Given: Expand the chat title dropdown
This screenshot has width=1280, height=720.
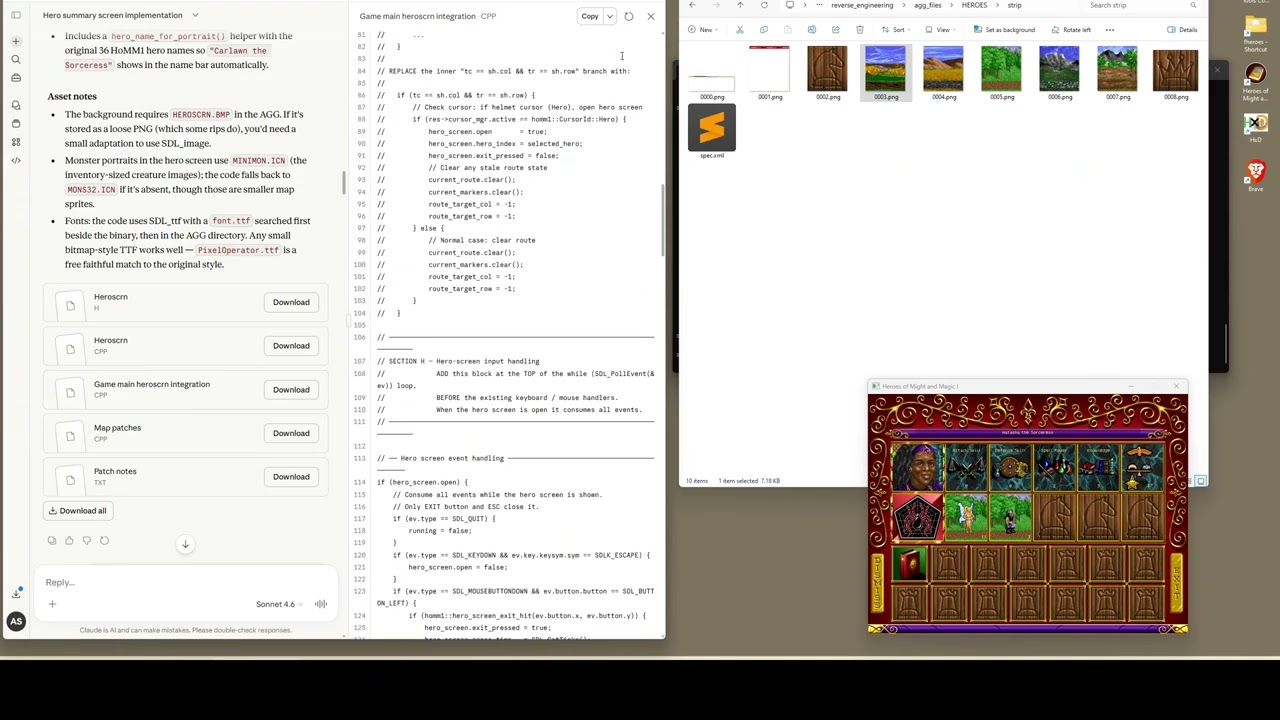Looking at the screenshot, I should (195, 15).
